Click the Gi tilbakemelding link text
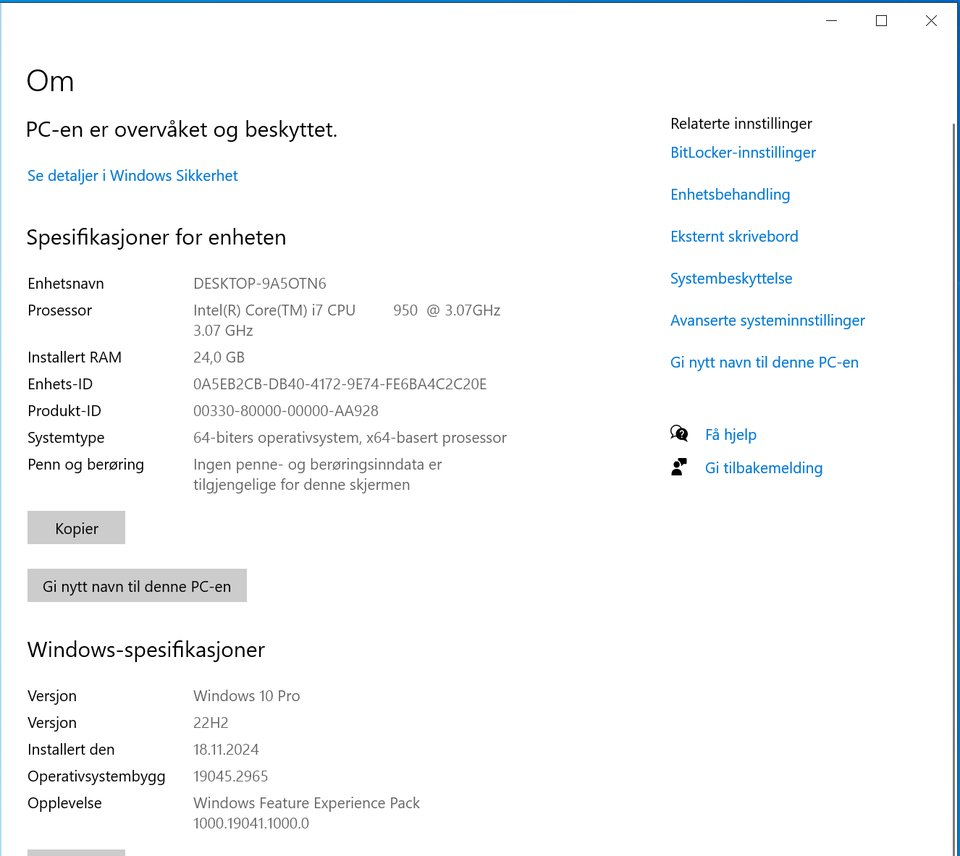The width and height of the screenshot is (960, 856). (x=763, y=468)
